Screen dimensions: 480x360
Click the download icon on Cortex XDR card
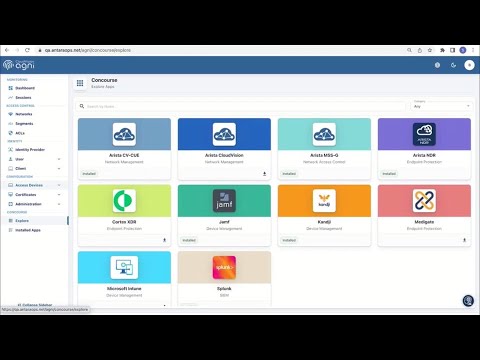click(164, 240)
